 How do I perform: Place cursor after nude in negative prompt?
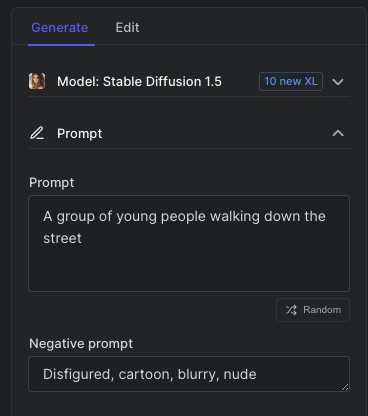[257, 374]
